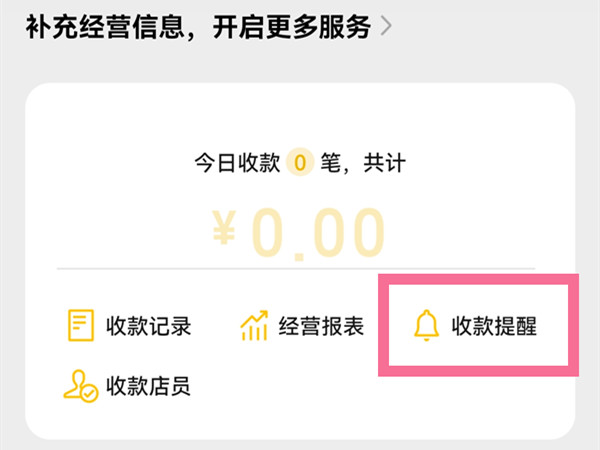Viewport: 600px width, 450px height.
Task: Tap the 收款记录 receipt icon
Action: [79, 326]
